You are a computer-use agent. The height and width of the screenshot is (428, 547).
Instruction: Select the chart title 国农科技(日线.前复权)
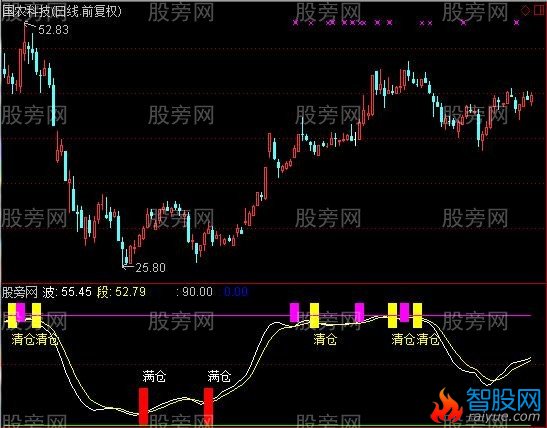[x=62, y=12]
